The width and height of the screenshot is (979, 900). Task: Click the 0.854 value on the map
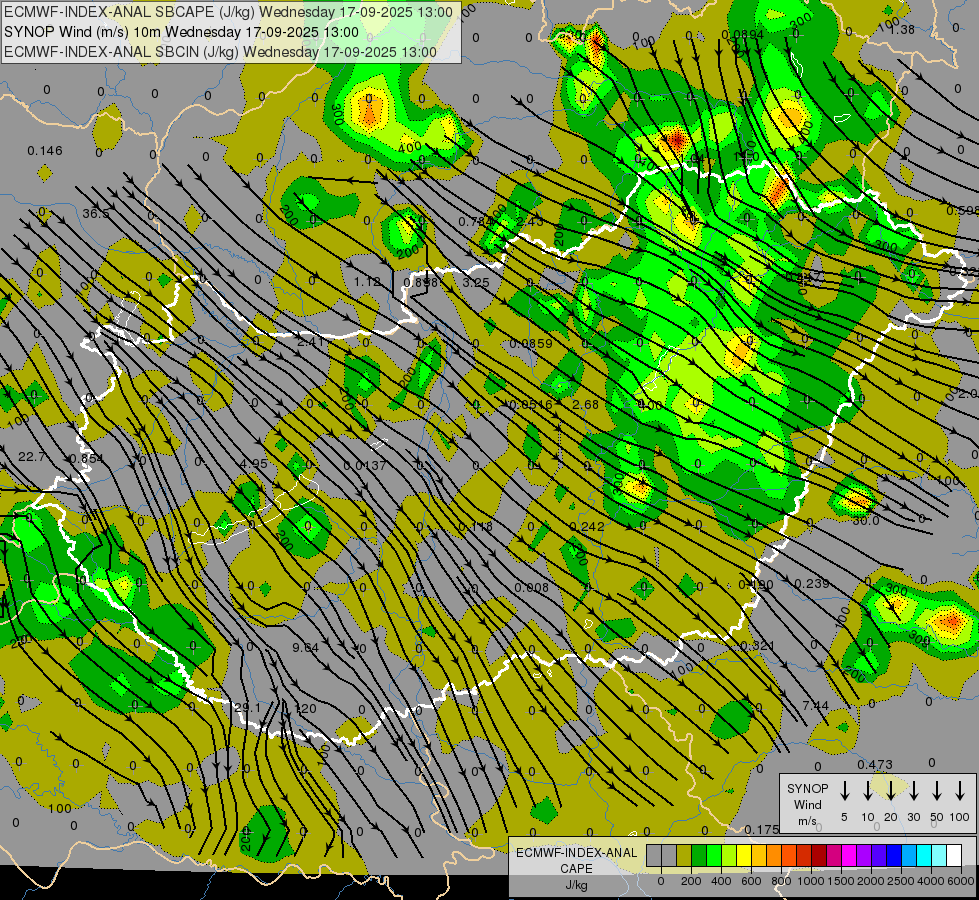[x=86, y=458]
